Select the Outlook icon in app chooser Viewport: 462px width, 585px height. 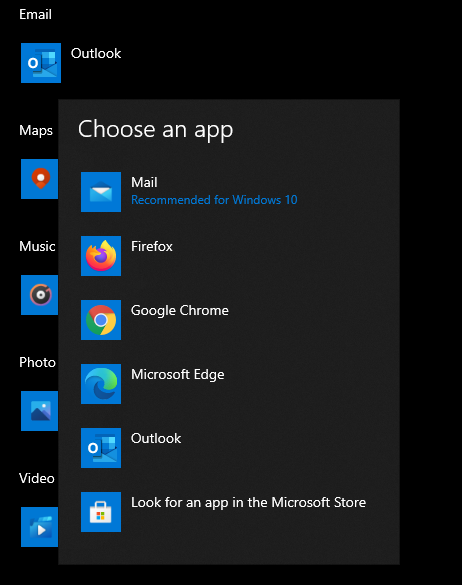[x=101, y=448]
